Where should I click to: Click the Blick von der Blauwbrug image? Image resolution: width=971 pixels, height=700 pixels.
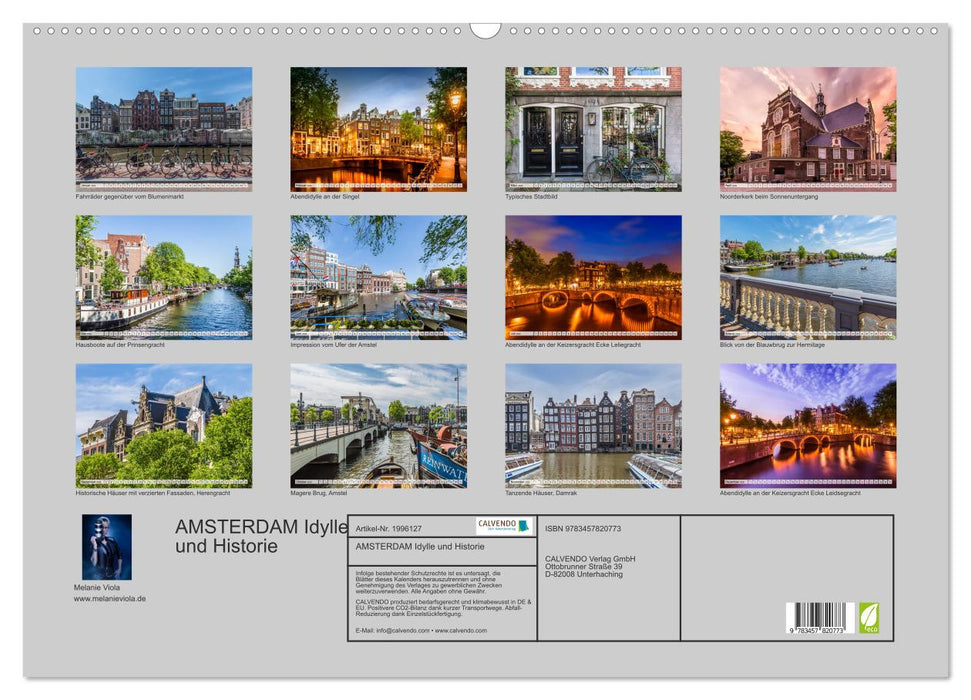click(807, 275)
